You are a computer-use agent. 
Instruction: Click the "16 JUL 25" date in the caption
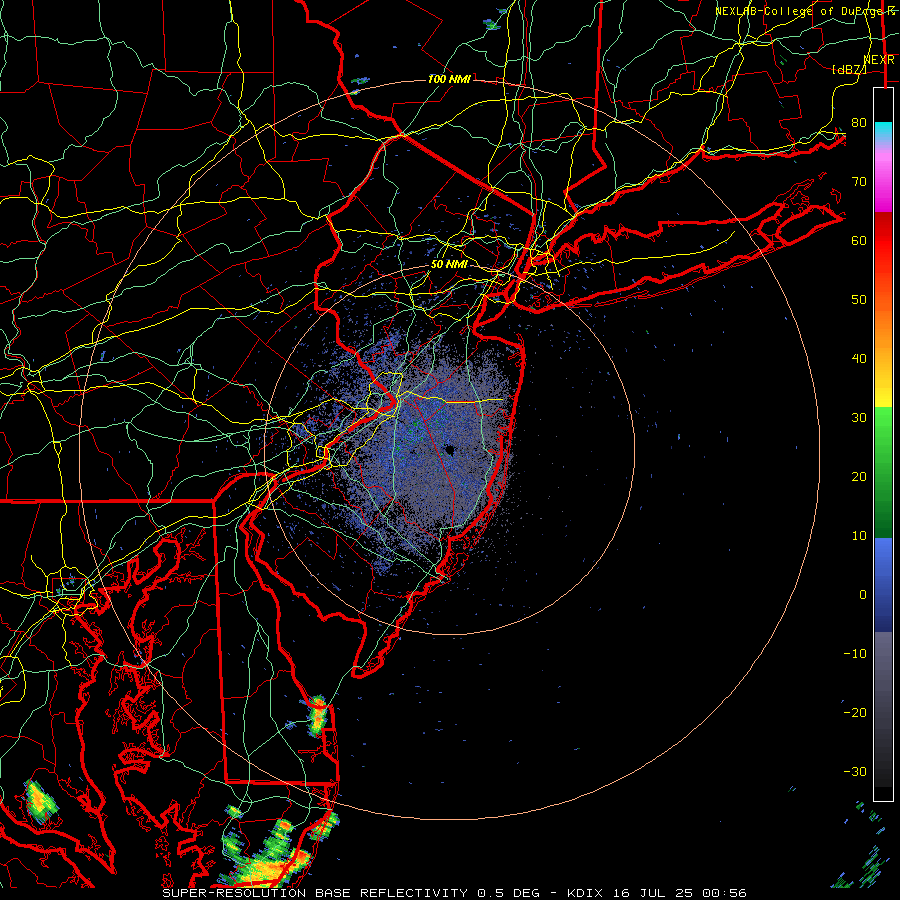(654, 893)
